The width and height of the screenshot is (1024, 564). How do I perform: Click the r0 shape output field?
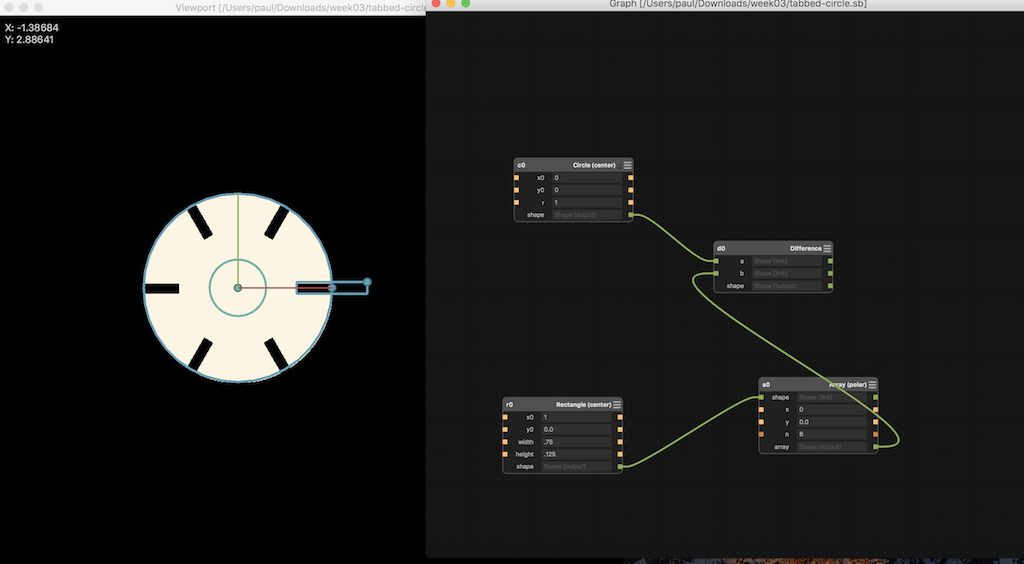click(x=577, y=467)
